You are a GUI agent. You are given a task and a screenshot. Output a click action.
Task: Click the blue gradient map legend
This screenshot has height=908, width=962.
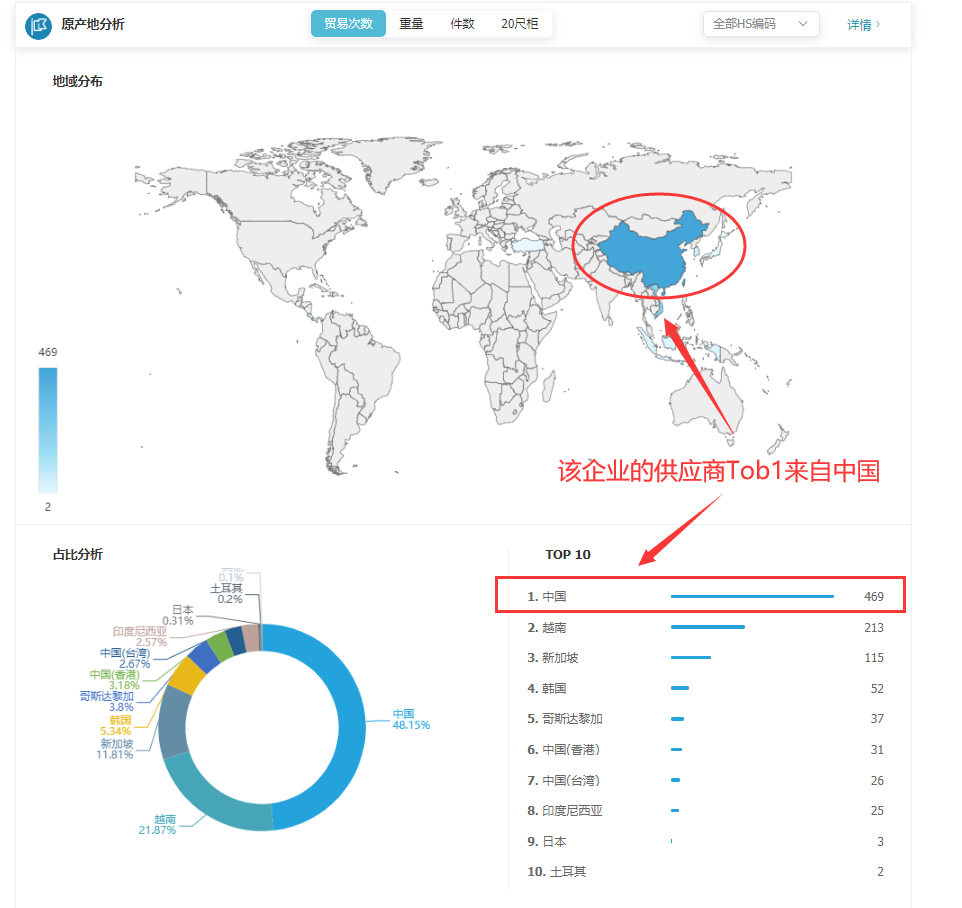point(47,430)
